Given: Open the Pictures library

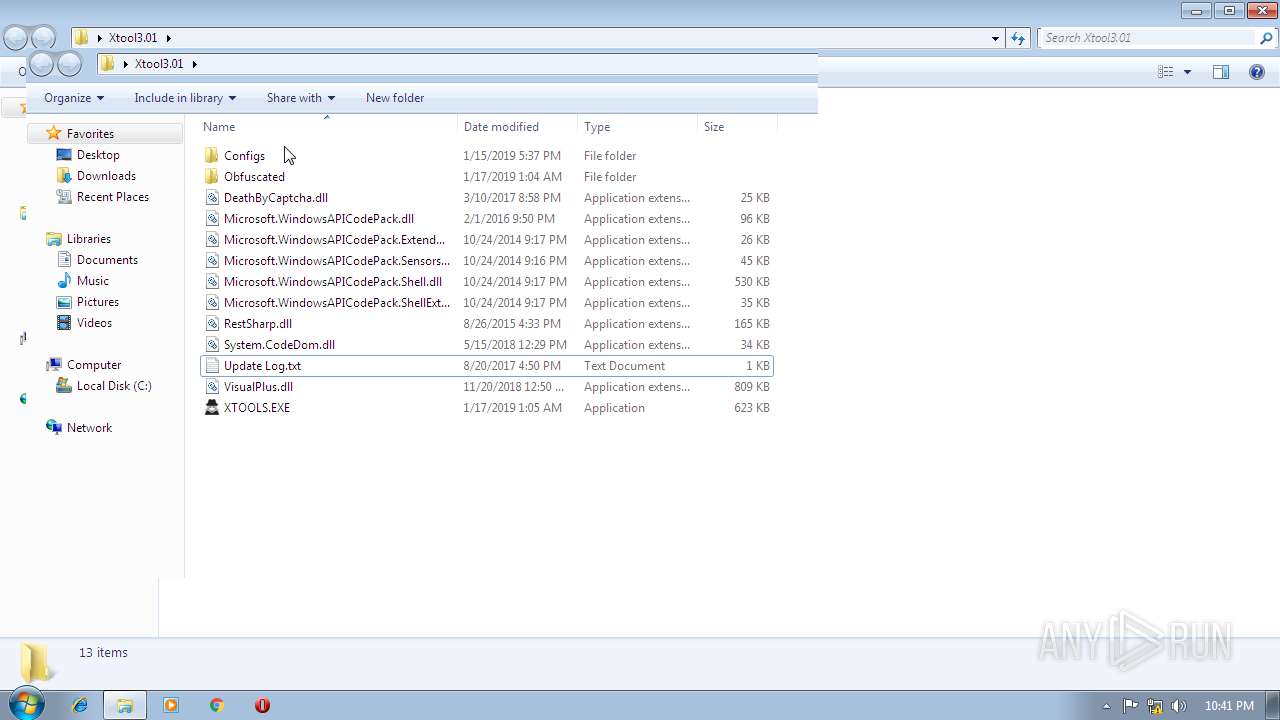Looking at the screenshot, I should [98, 302].
